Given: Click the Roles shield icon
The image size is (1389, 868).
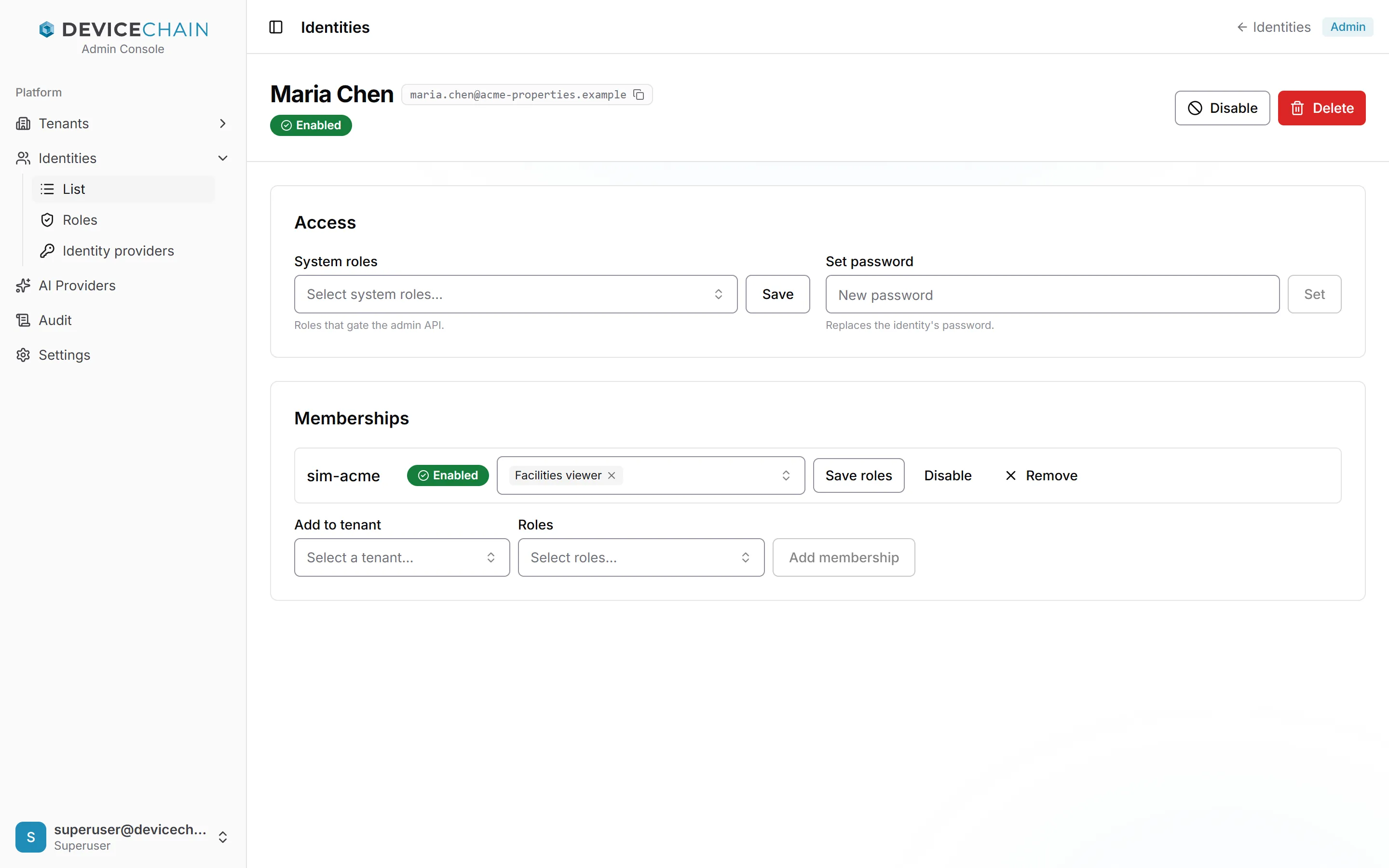Looking at the screenshot, I should point(47,220).
